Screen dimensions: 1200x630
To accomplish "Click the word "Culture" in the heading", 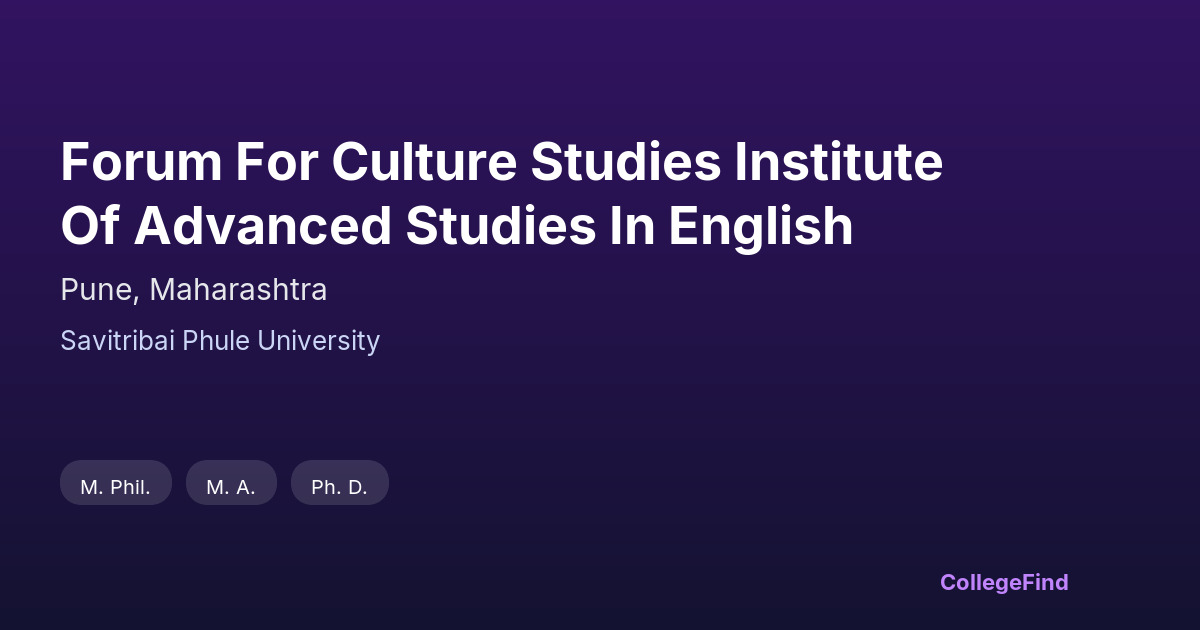I will click(x=424, y=162).
